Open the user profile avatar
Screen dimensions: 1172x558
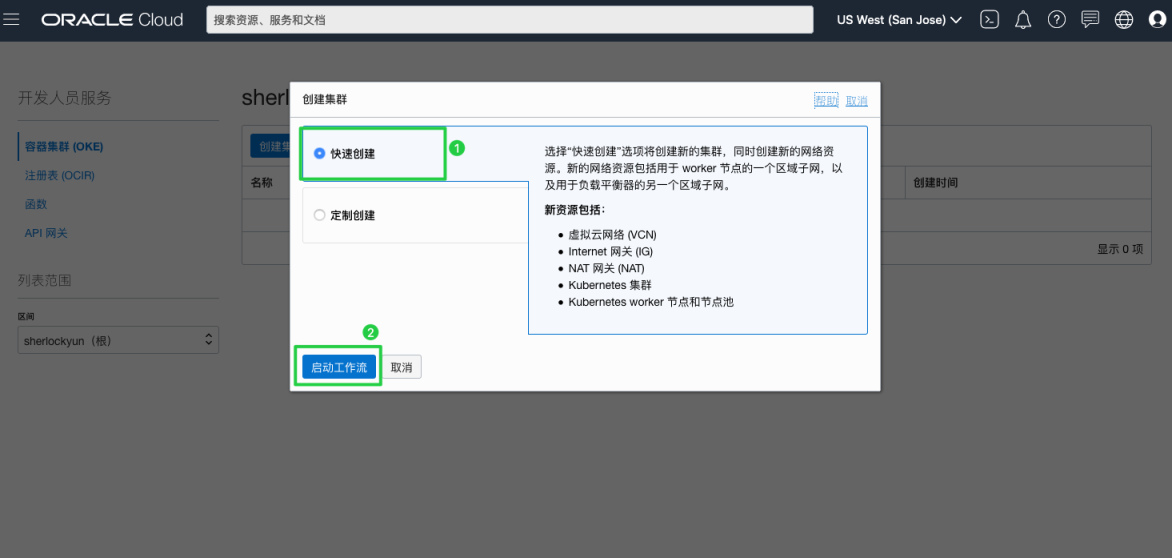(x=1157, y=20)
